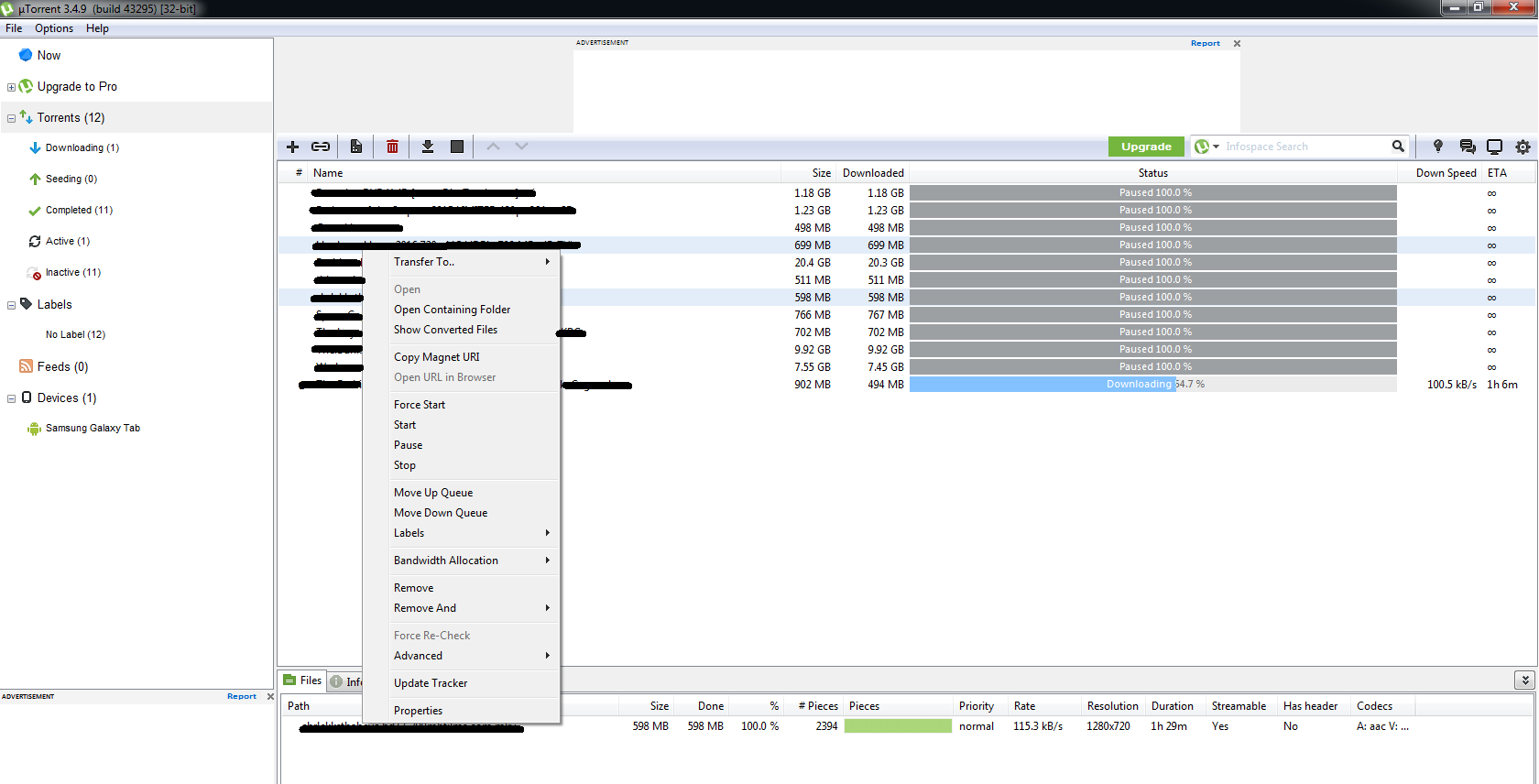Expand the Upgrade to Pro node
Viewport: 1539px width, 784px height.
(11, 87)
